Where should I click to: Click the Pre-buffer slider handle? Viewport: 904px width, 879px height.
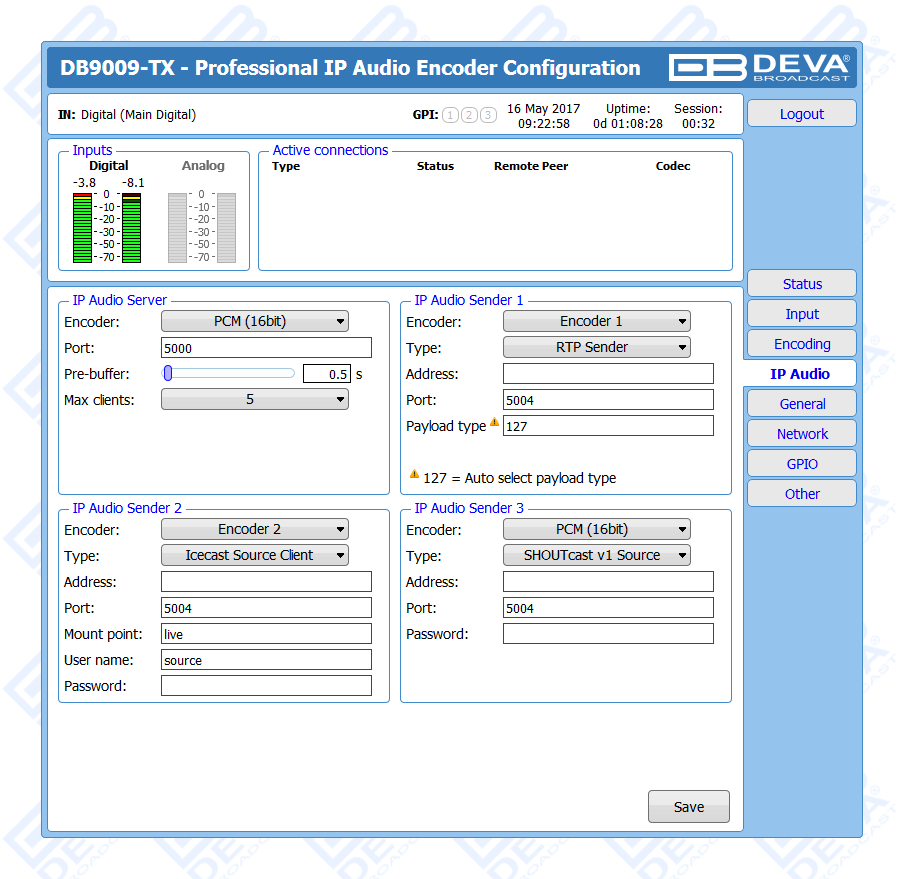168,373
